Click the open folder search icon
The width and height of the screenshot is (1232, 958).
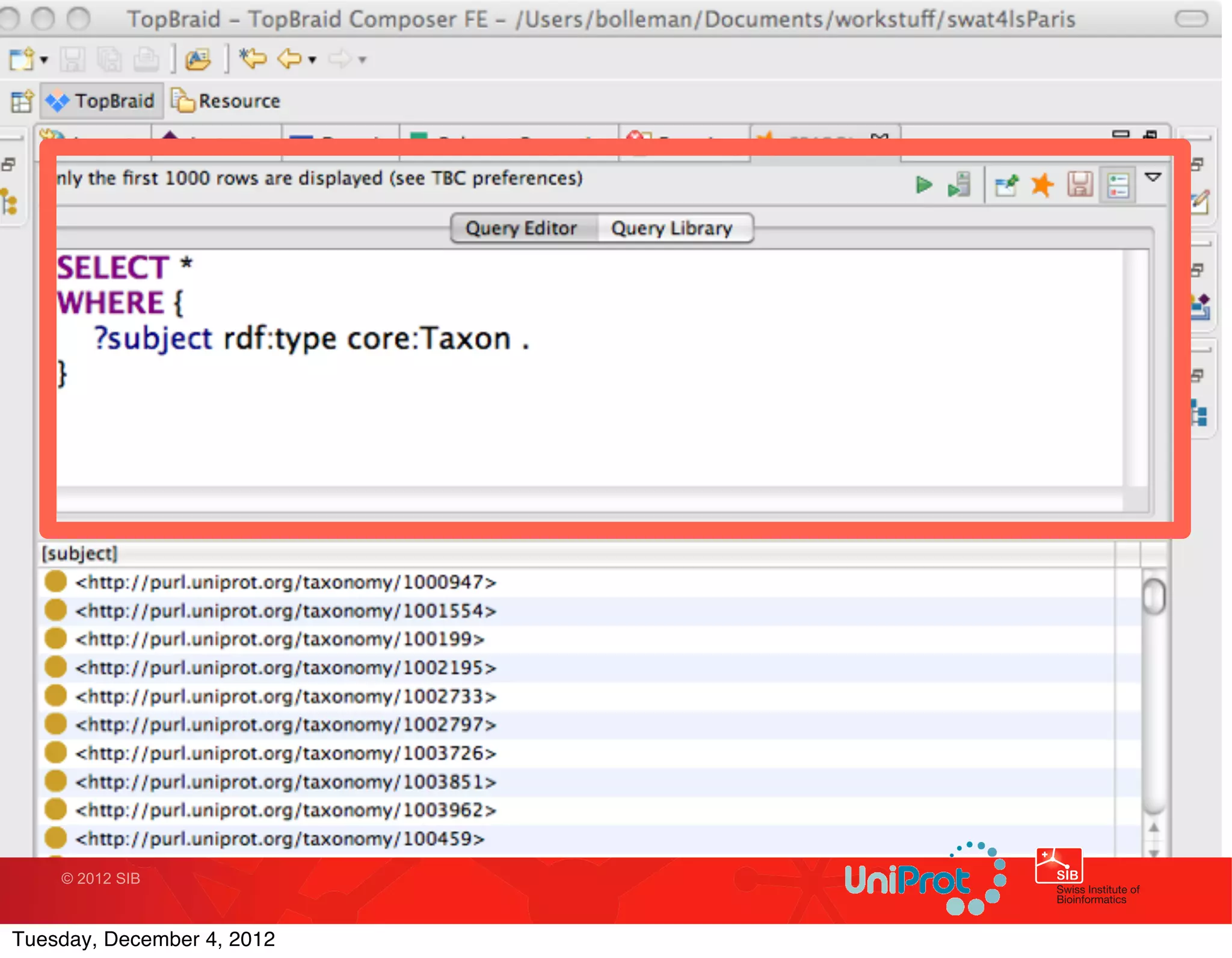(x=198, y=59)
